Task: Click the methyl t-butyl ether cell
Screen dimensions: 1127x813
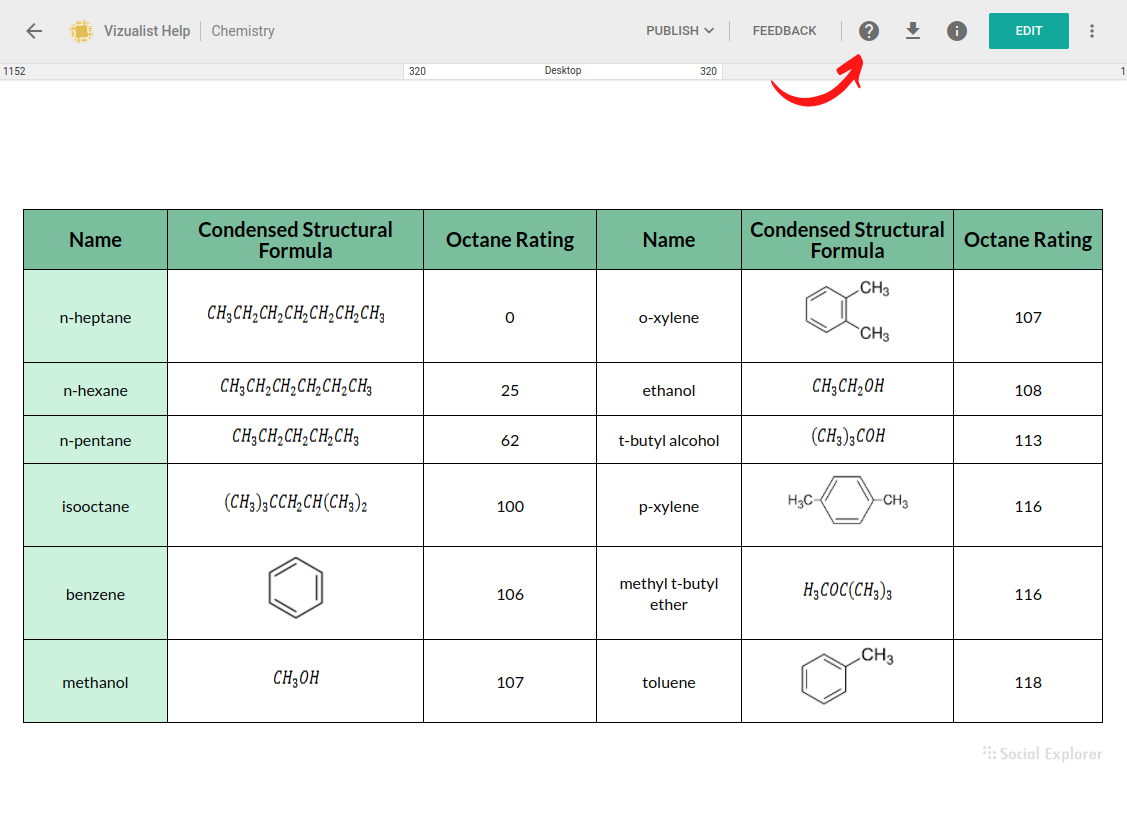Action: (x=668, y=594)
